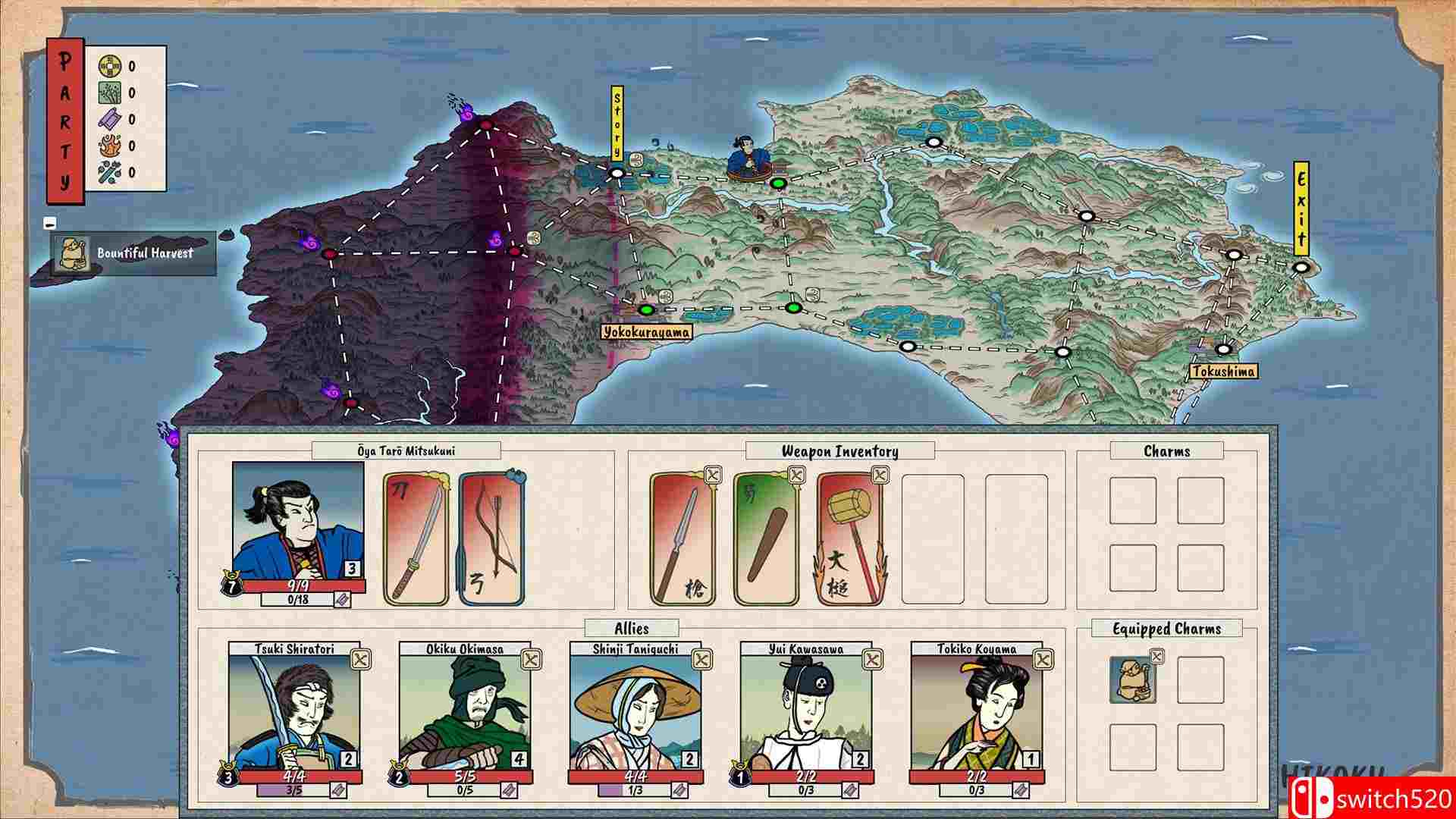
Task: Click the Bountiful Harvest buff entry
Action: 133,253
